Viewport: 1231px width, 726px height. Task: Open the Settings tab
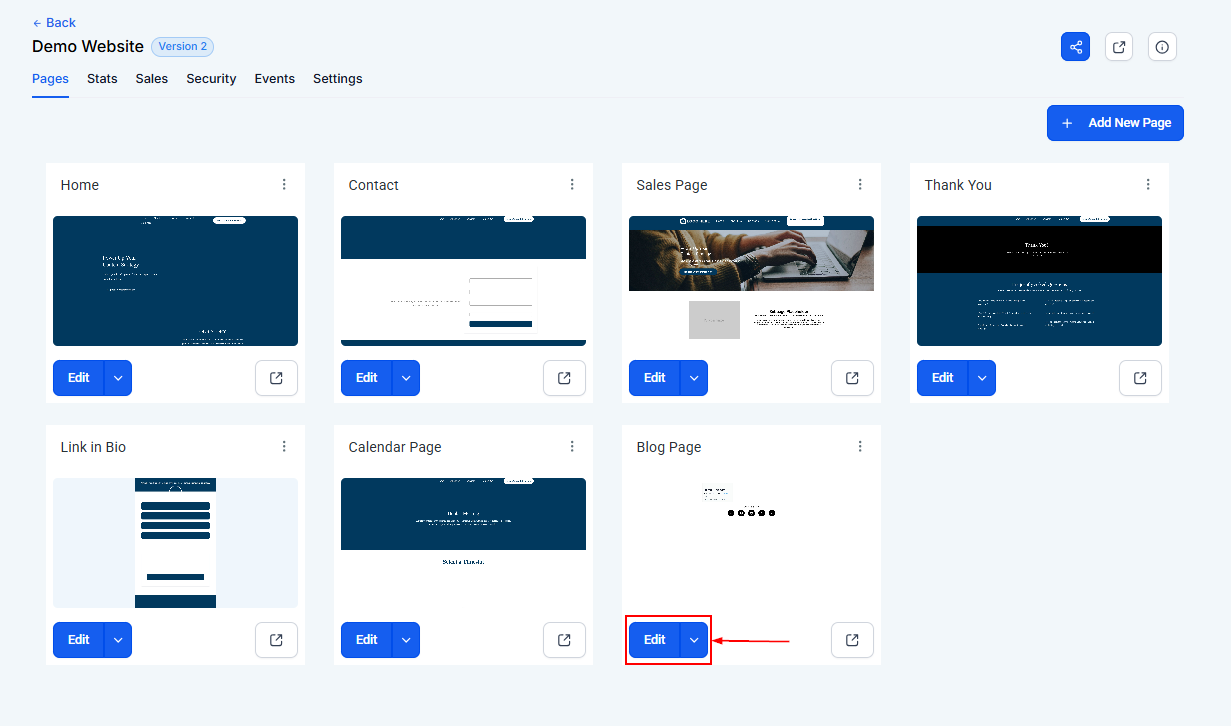click(x=337, y=79)
